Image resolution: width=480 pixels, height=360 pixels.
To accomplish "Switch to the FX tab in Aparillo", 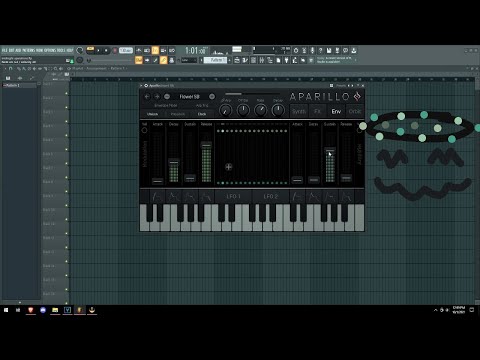I will 317,111.
